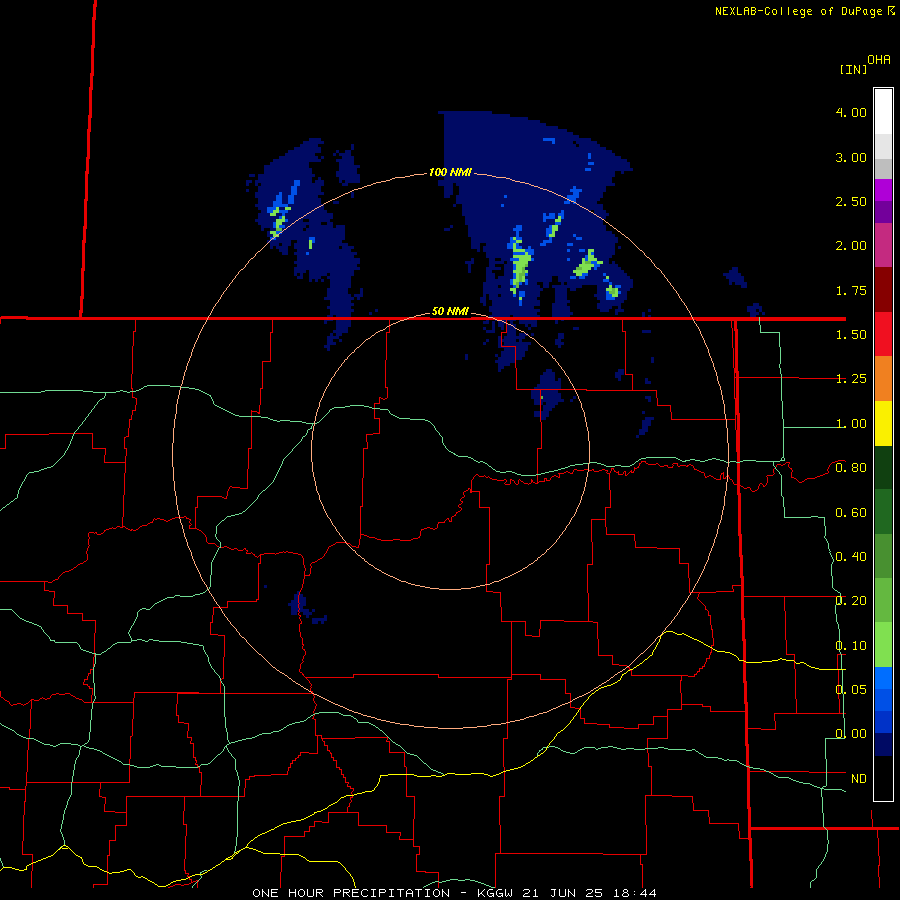This screenshot has height=900, width=900.
Task: Pick the bright magenta legend swatch
Action: click(883, 190)
